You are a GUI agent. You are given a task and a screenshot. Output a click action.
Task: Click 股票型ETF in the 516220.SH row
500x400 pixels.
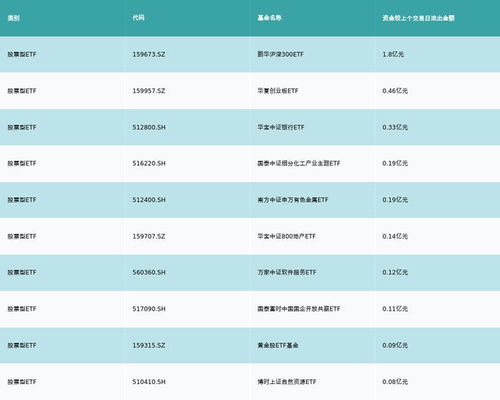[x=22, y=163]
